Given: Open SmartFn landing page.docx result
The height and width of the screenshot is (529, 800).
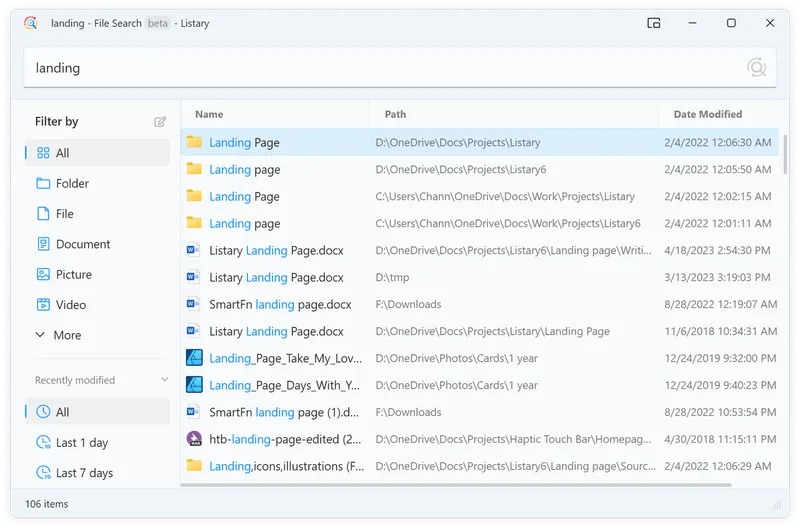Looking at the screenshot, I should (279, 304).
